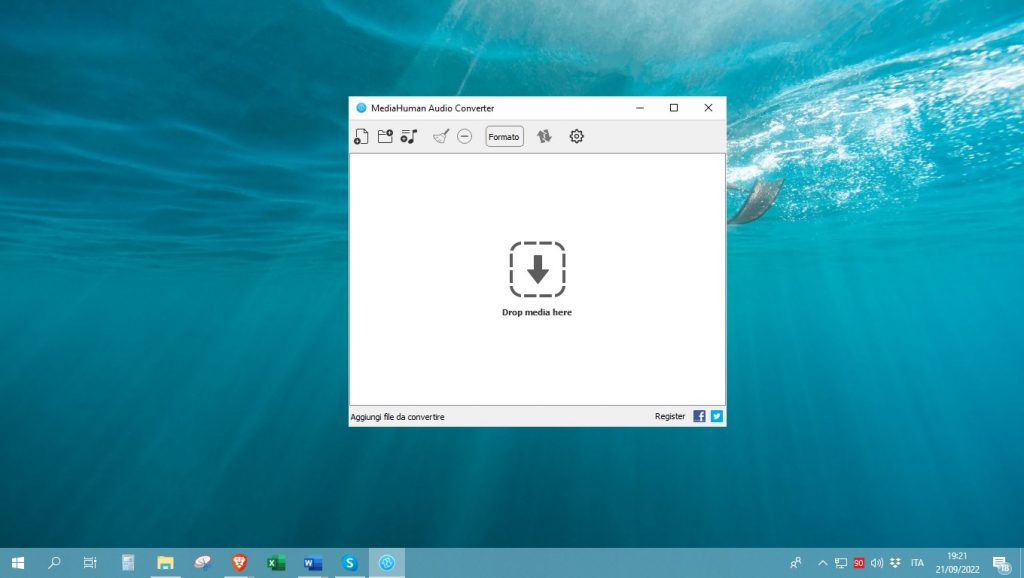Open the Formato settings
This screenshot has height=578, width=1024.
503,136
